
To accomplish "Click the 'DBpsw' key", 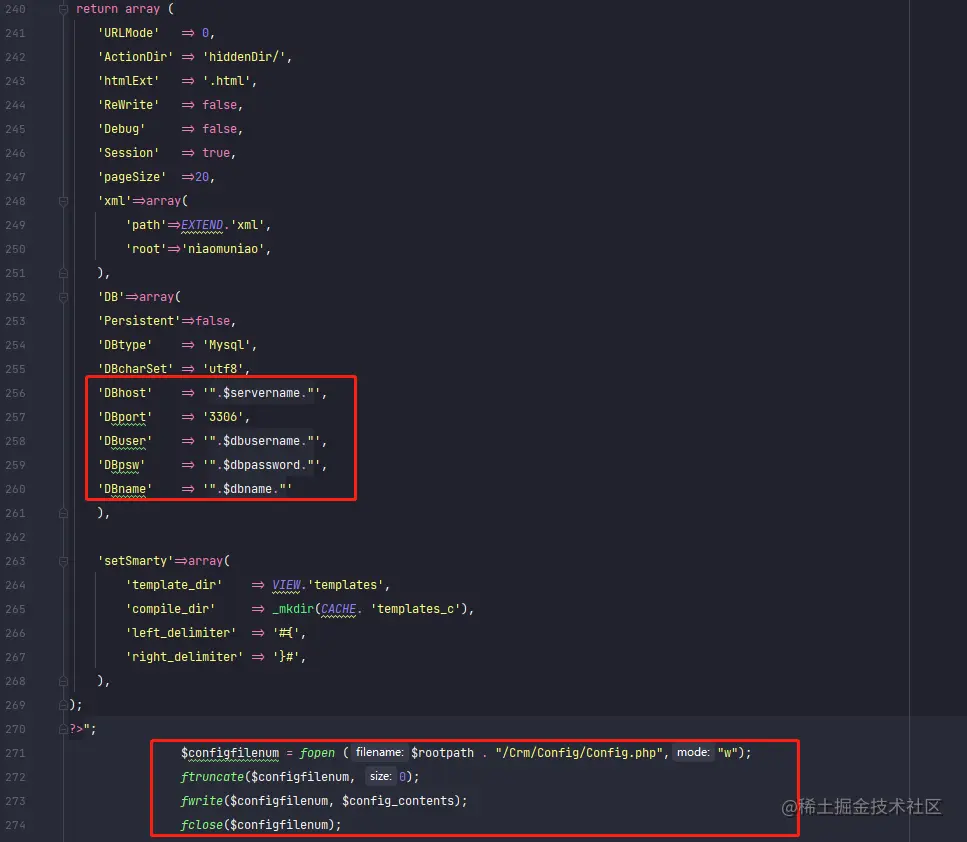I will click(x=121, y=465).
